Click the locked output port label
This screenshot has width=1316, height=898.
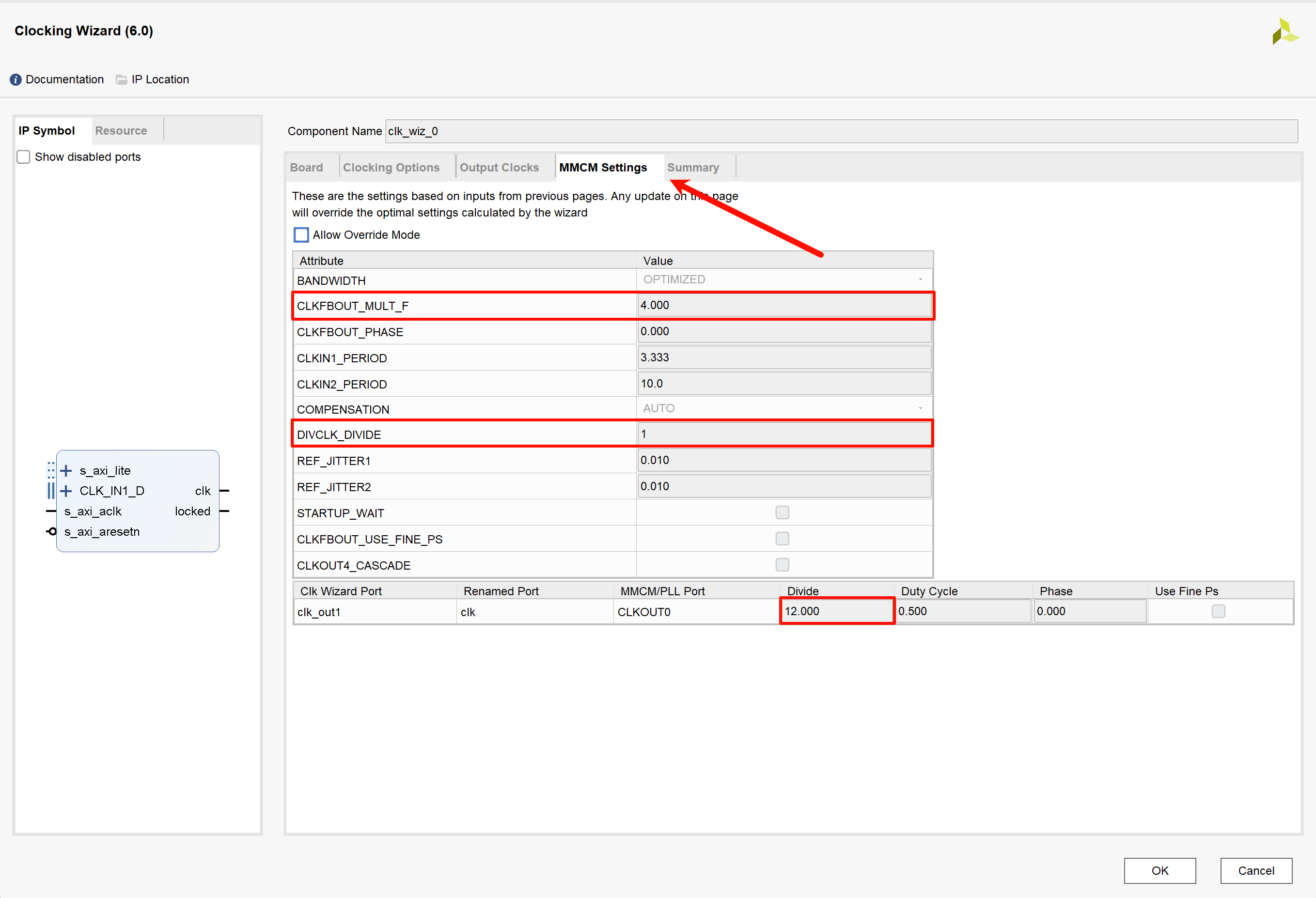(192, 511)
